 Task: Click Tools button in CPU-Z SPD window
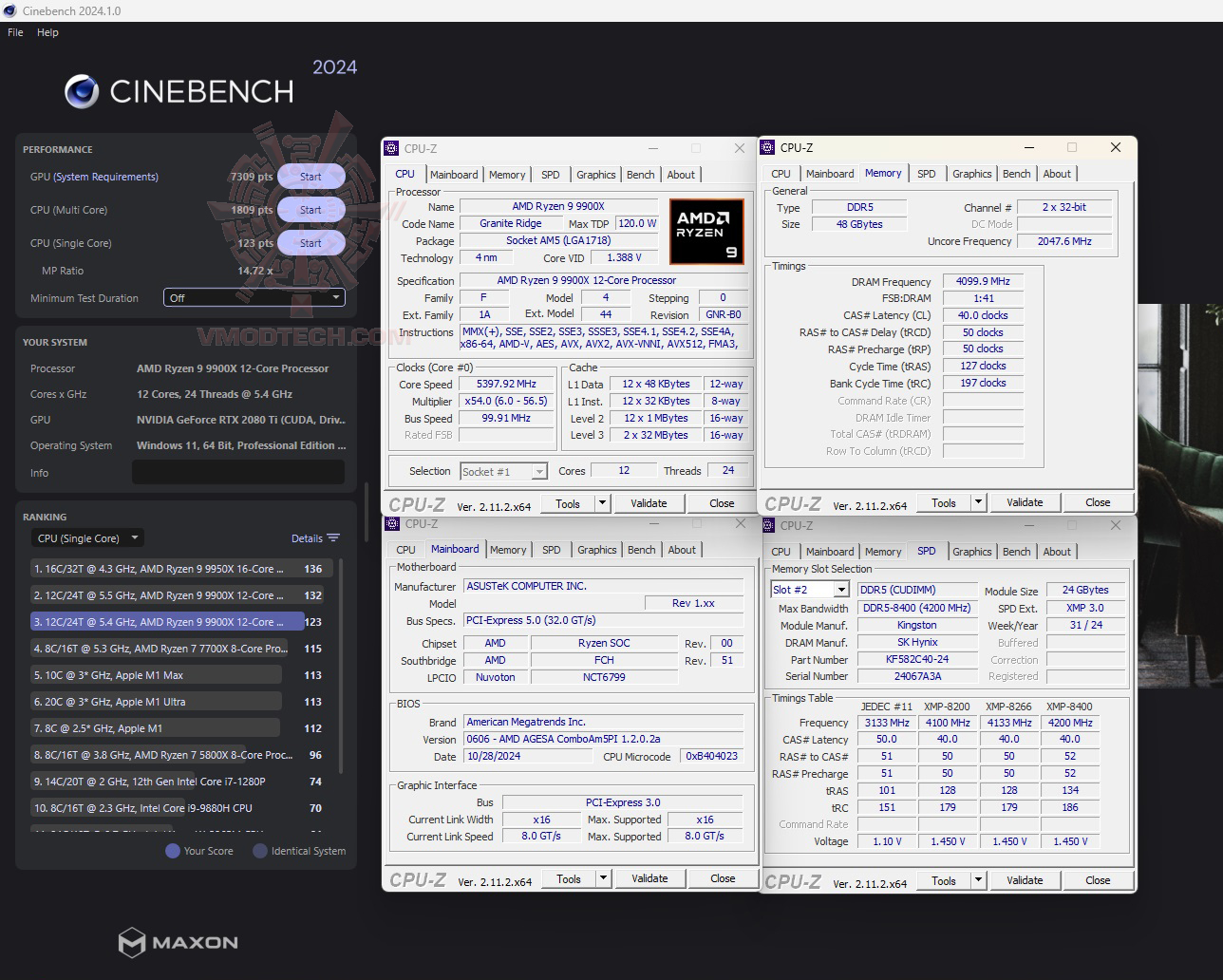click(x=944, y=880)
